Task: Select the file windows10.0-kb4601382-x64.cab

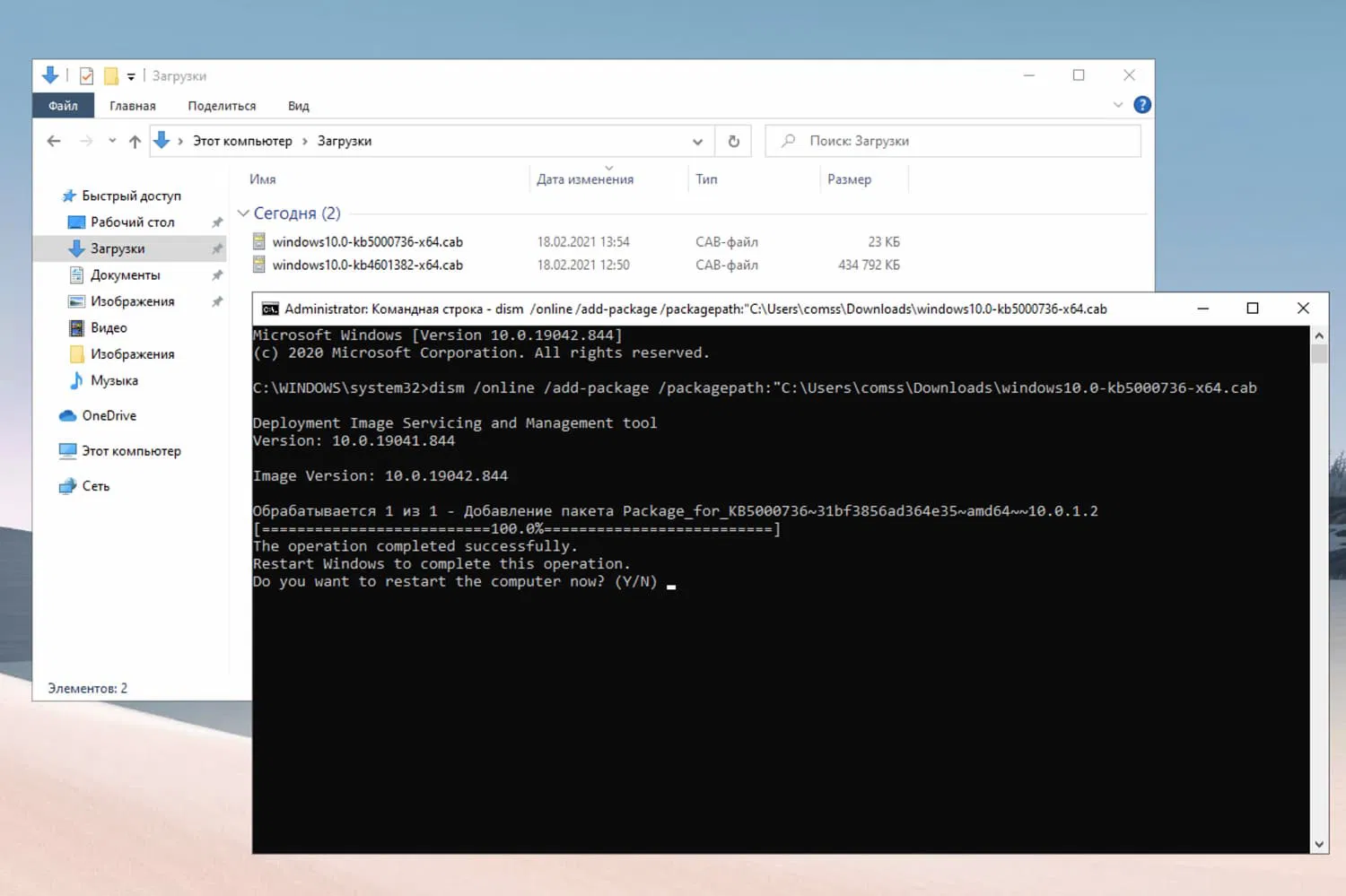Action: pyautogui.click(x=368, y=265)
